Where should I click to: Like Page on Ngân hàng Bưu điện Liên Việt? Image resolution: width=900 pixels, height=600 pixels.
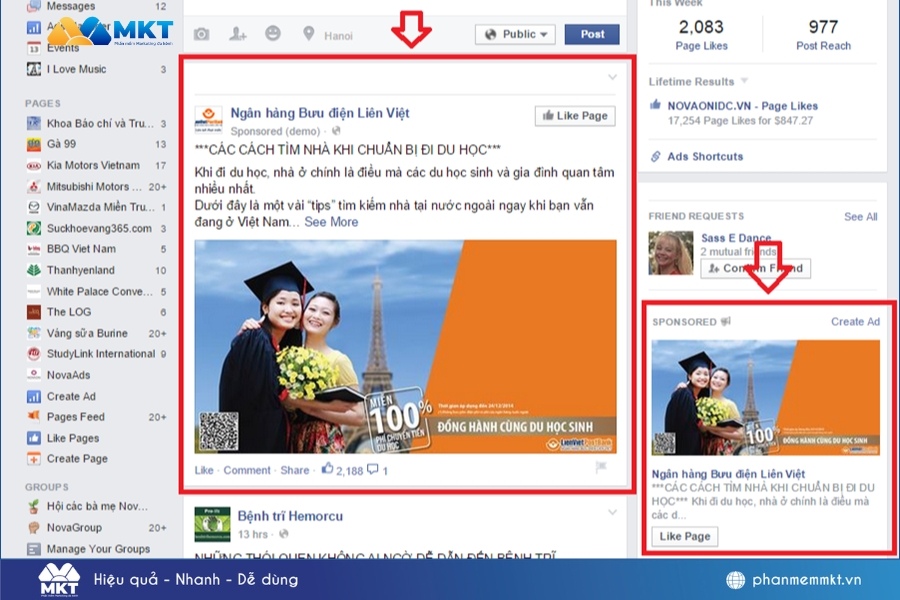tap(575, 115)
